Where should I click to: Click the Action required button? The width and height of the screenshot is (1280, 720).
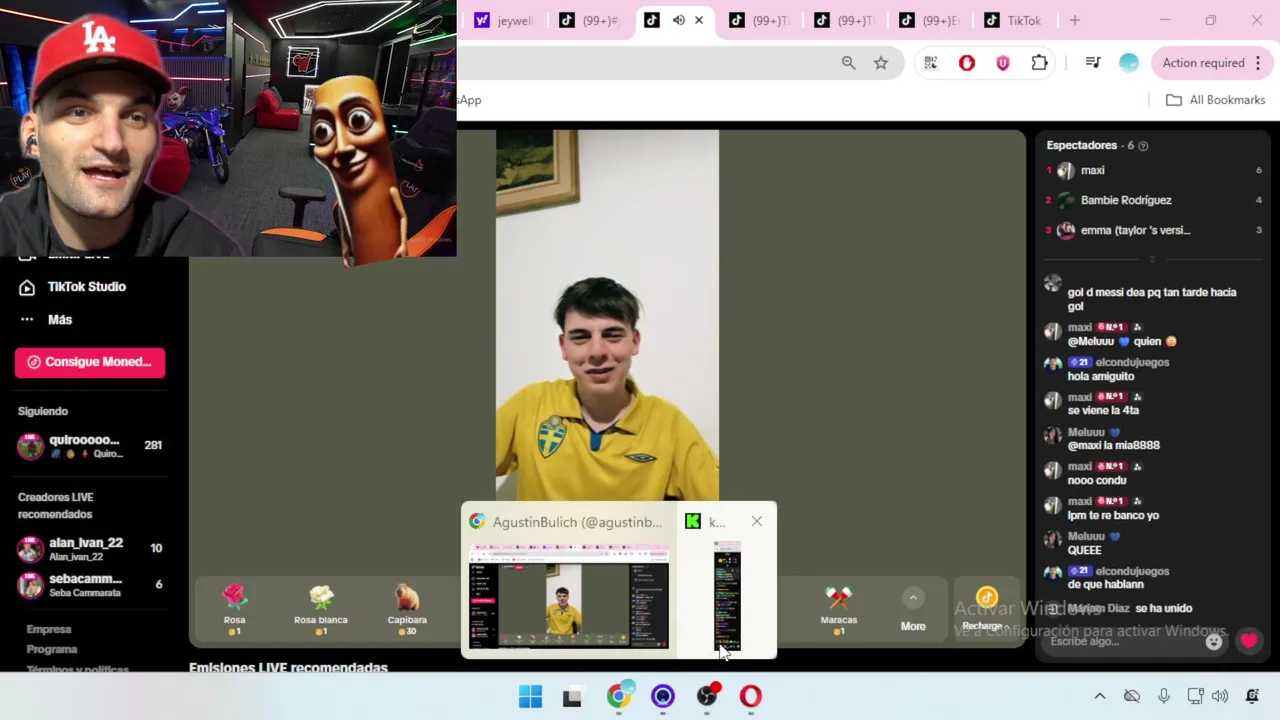tap(1203, 63)
